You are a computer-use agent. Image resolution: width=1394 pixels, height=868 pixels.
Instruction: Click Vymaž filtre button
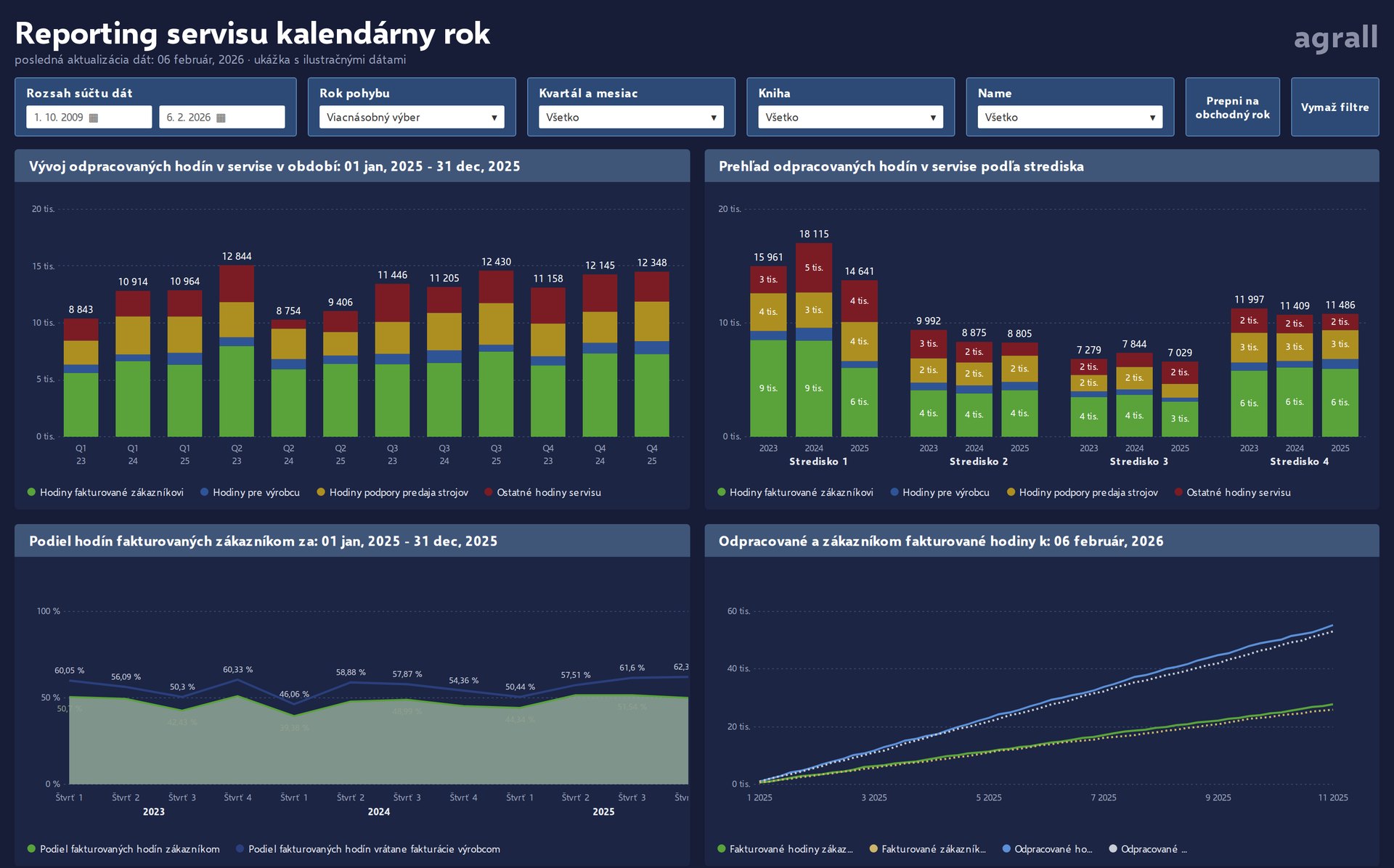click(x=1334, y=107)
